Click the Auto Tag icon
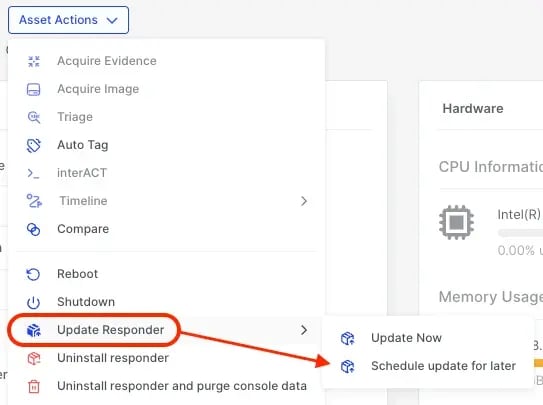543x405 pixels. click(x=34, y=145)
